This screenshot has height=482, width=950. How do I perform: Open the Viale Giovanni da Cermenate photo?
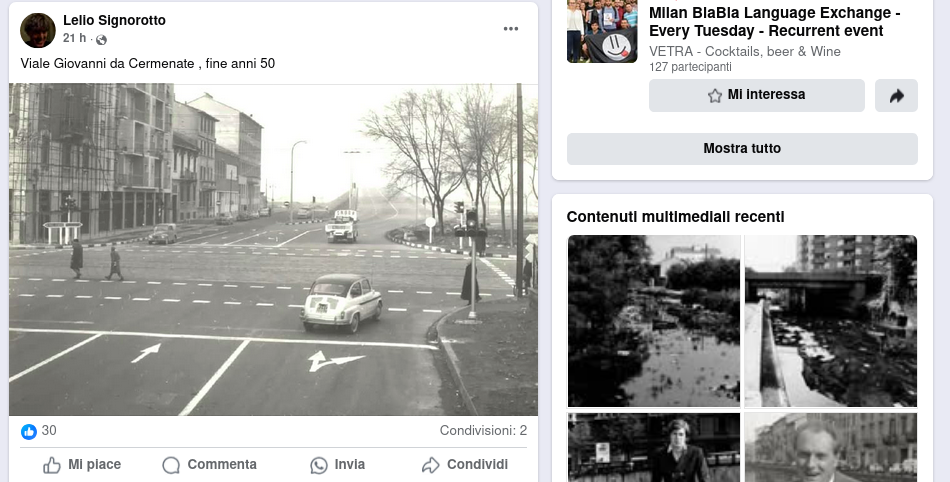click(273, 249)
